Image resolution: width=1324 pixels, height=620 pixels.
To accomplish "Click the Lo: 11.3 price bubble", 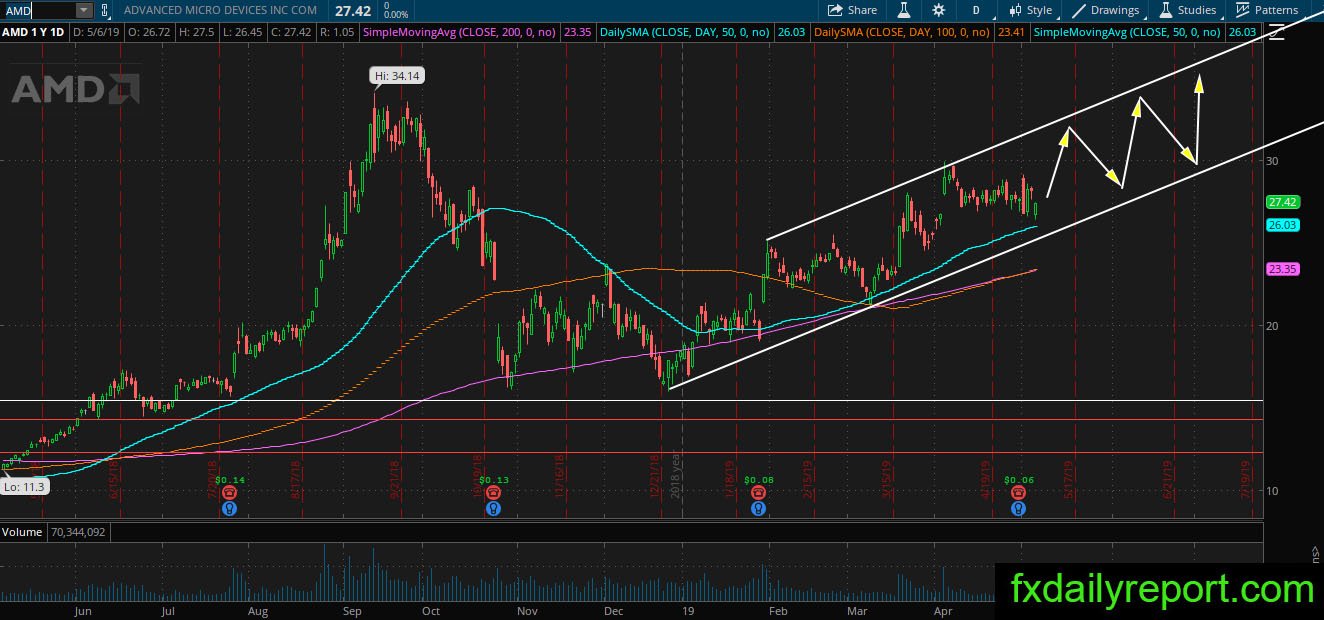I will (x=24, y=486).
